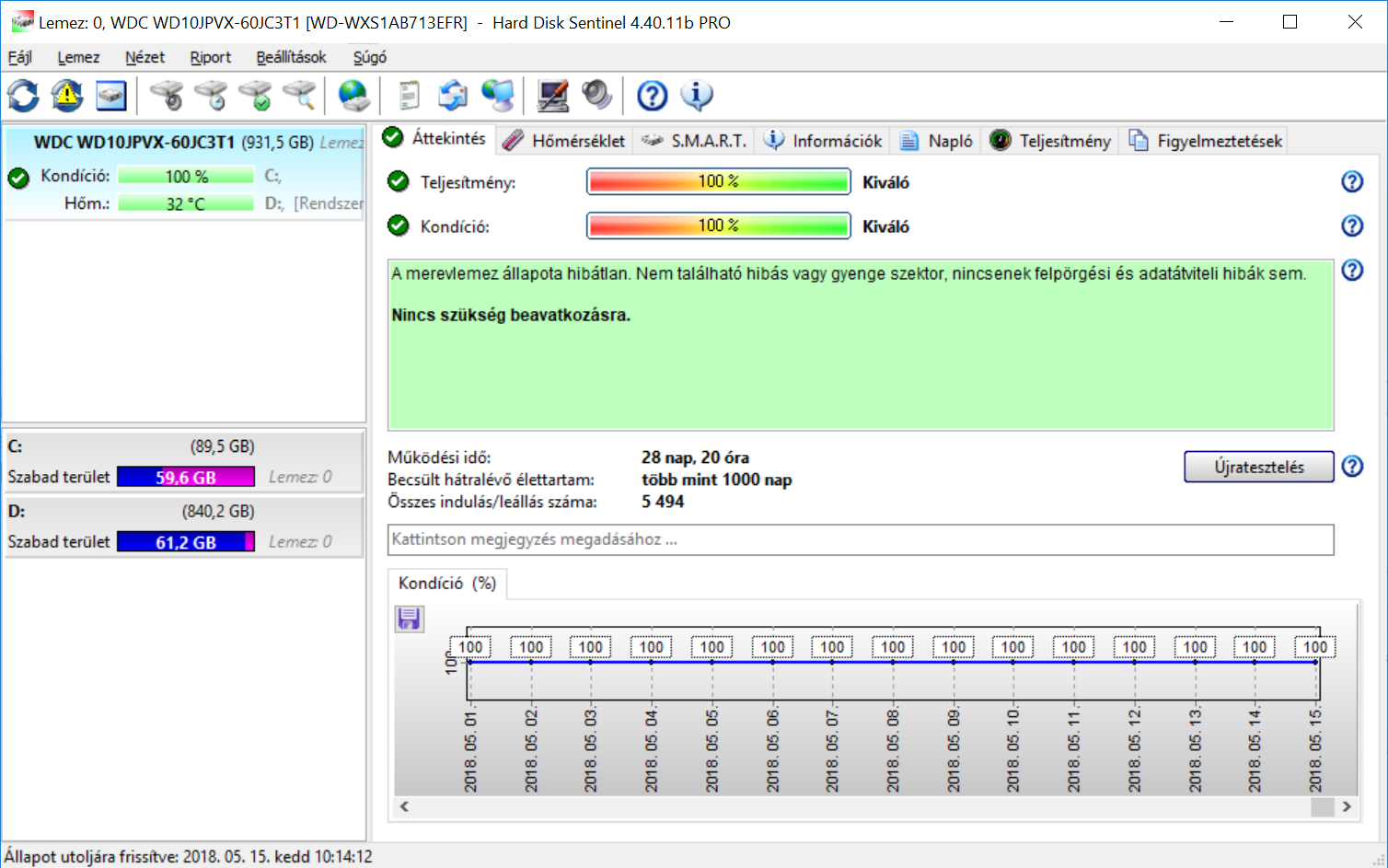
Task: Click the notepad report toolbar icon
Action: [x=409, y=95]
